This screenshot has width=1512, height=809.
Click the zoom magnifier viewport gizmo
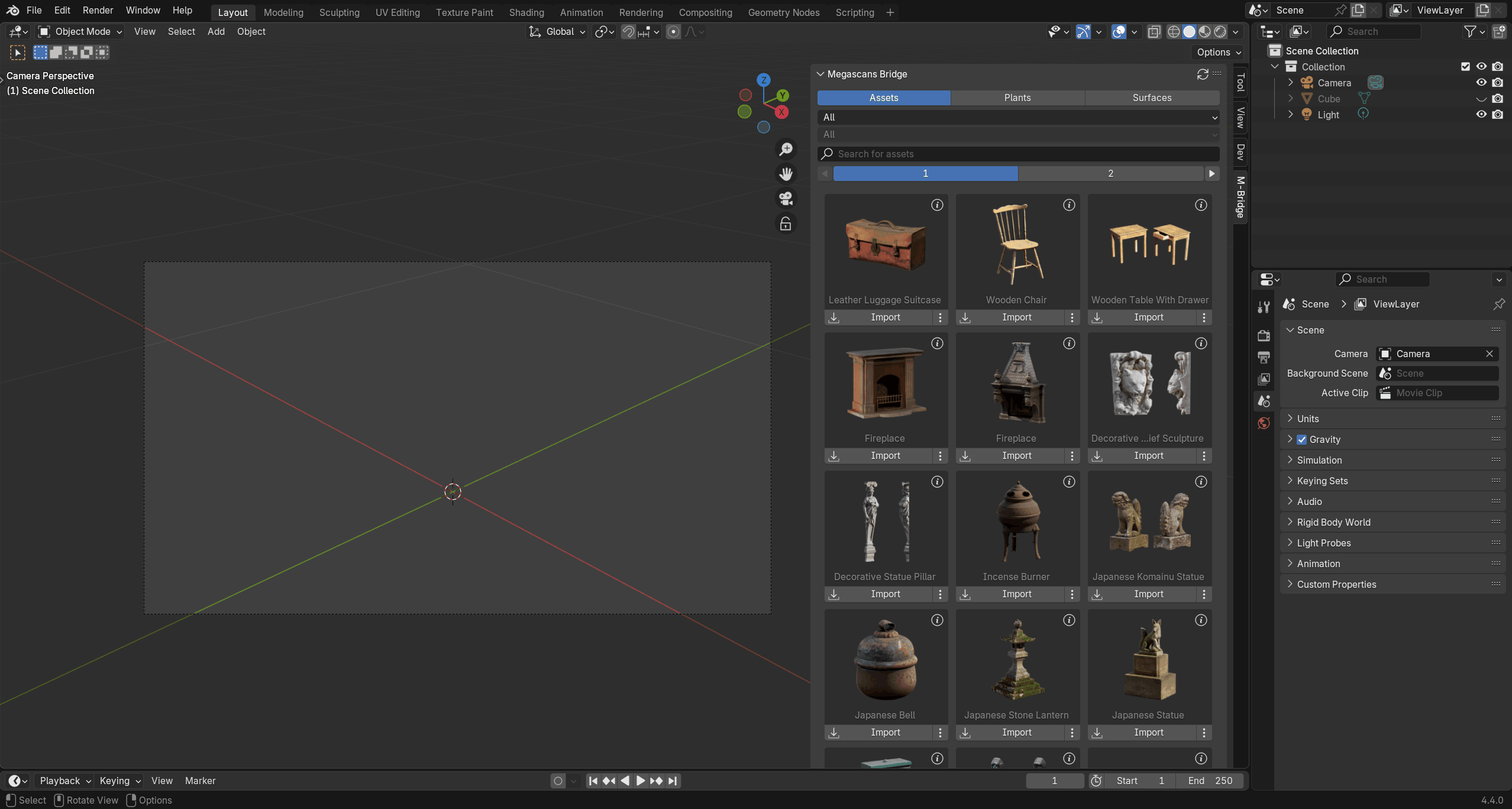point(786,149)
